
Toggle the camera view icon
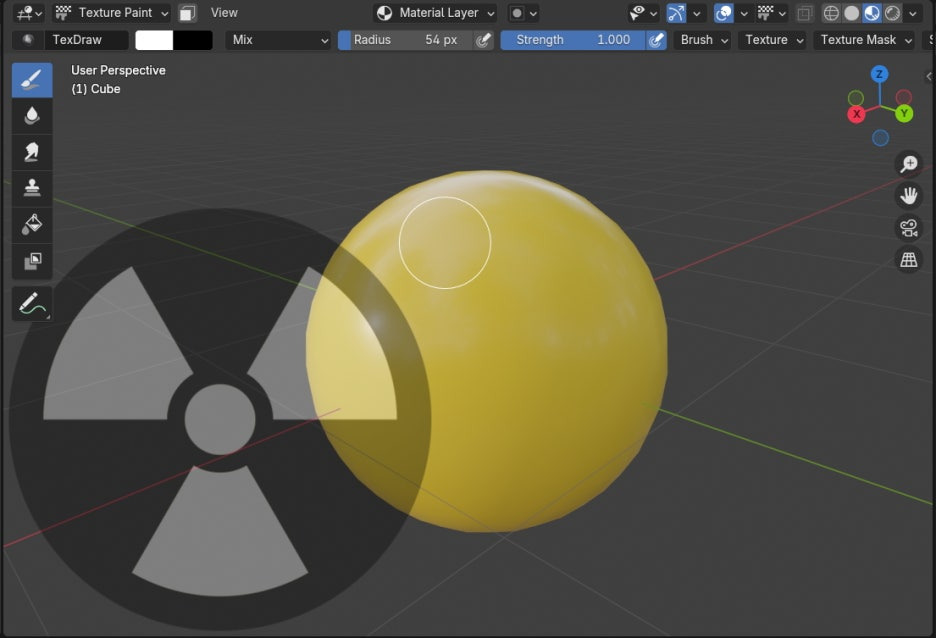pyautogui.click(x=909, y=228)
